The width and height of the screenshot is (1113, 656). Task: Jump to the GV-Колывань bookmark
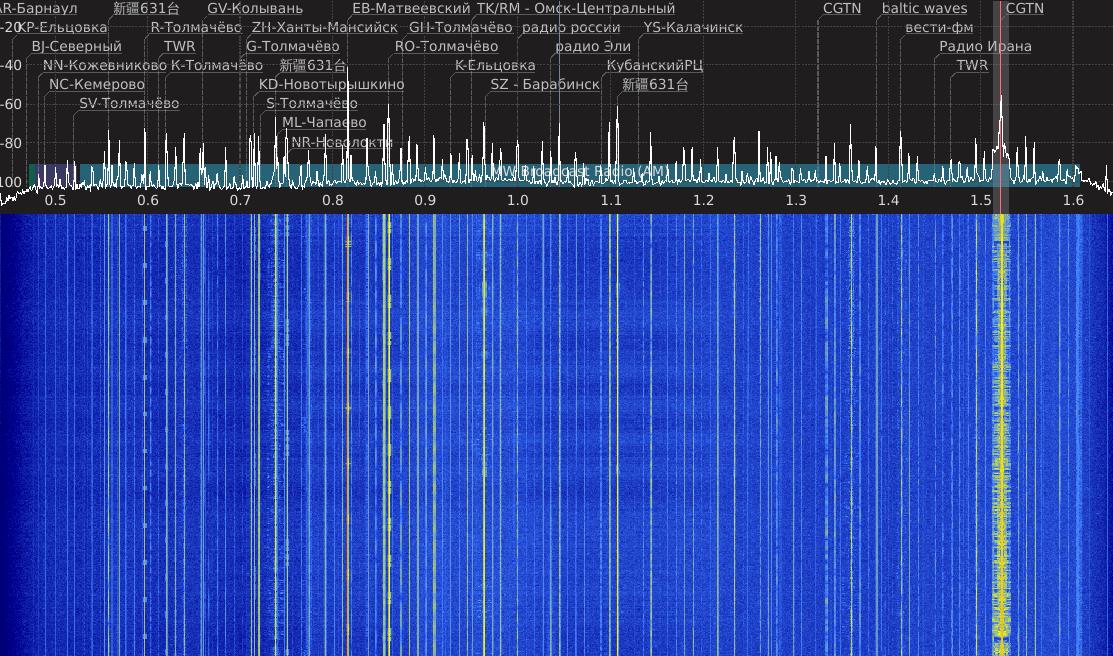pos(254,9)
